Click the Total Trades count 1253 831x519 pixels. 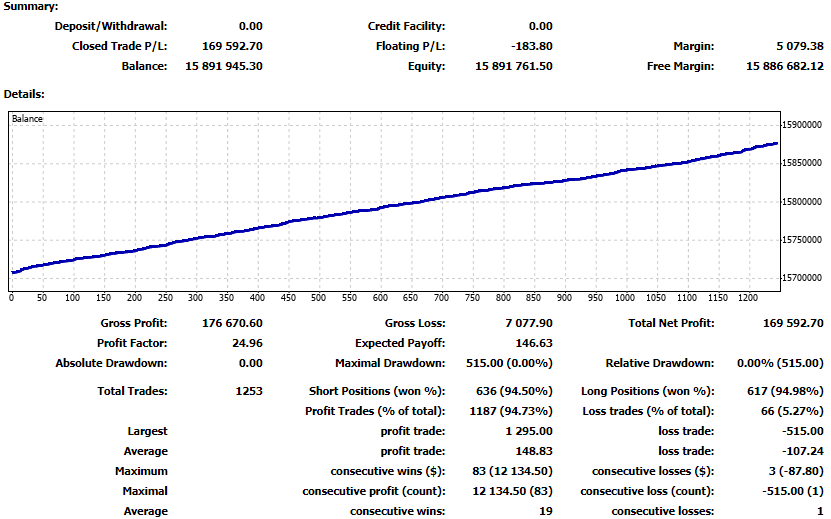tap(248, 391)
